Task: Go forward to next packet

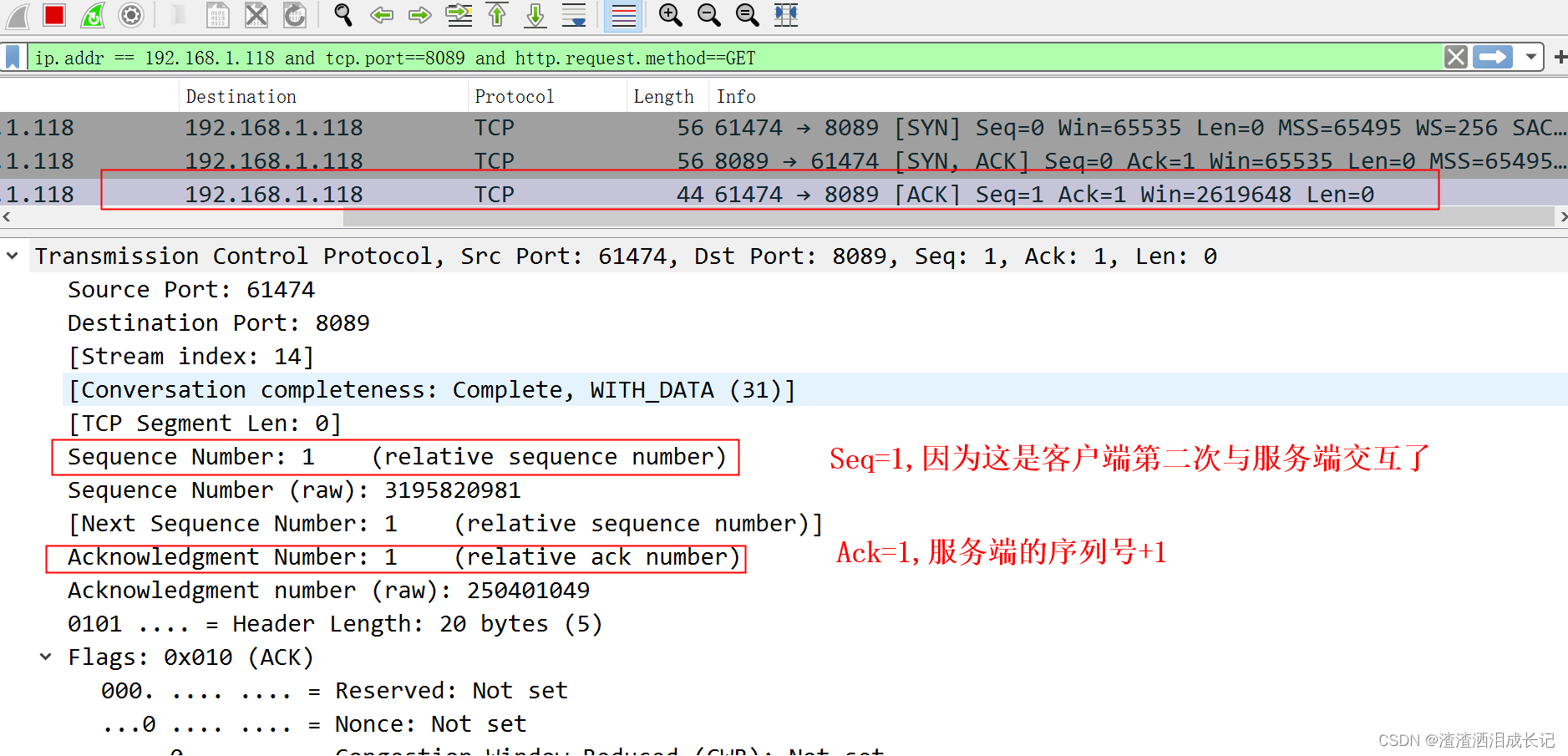Action: [x=420, y=15]
